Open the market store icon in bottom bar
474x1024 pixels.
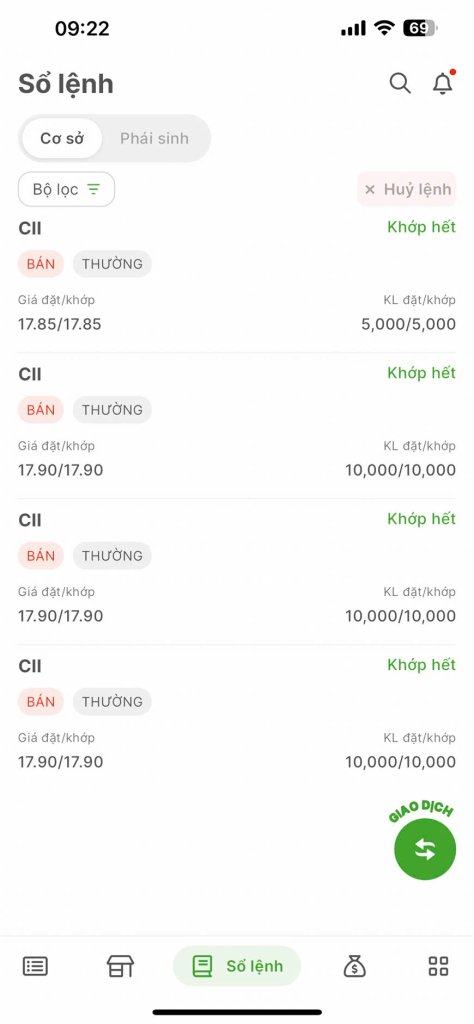(x=120, y=966)
